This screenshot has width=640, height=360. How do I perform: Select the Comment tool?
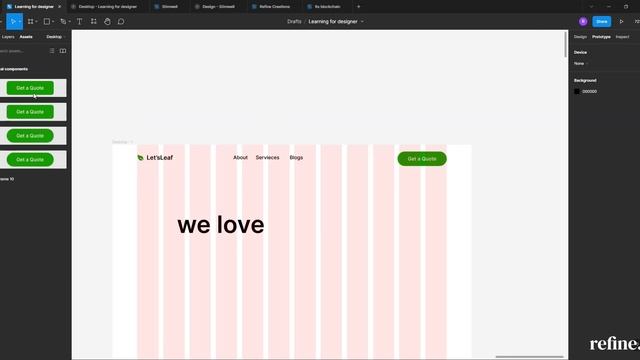click(x=121, y=22)
